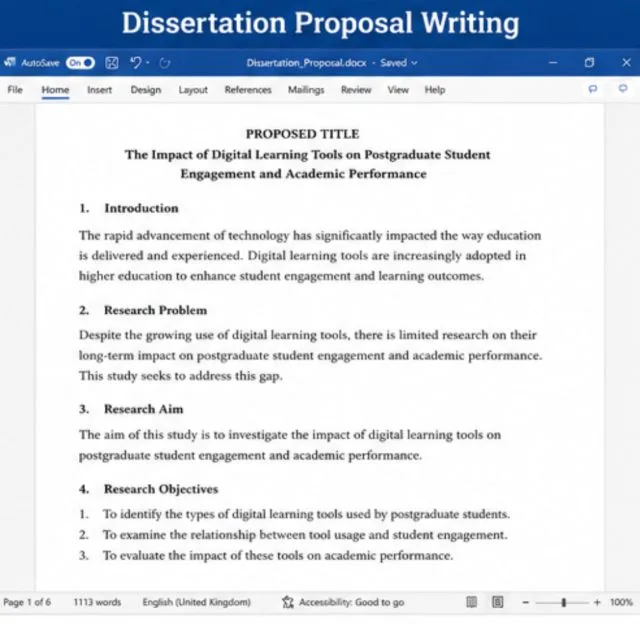
Task: Open the Undo history dropdown arrow
Action: click(148, 63)
